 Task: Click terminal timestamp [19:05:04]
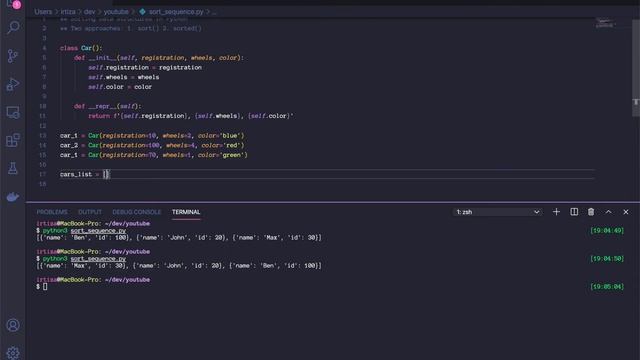tap(607, 287)
